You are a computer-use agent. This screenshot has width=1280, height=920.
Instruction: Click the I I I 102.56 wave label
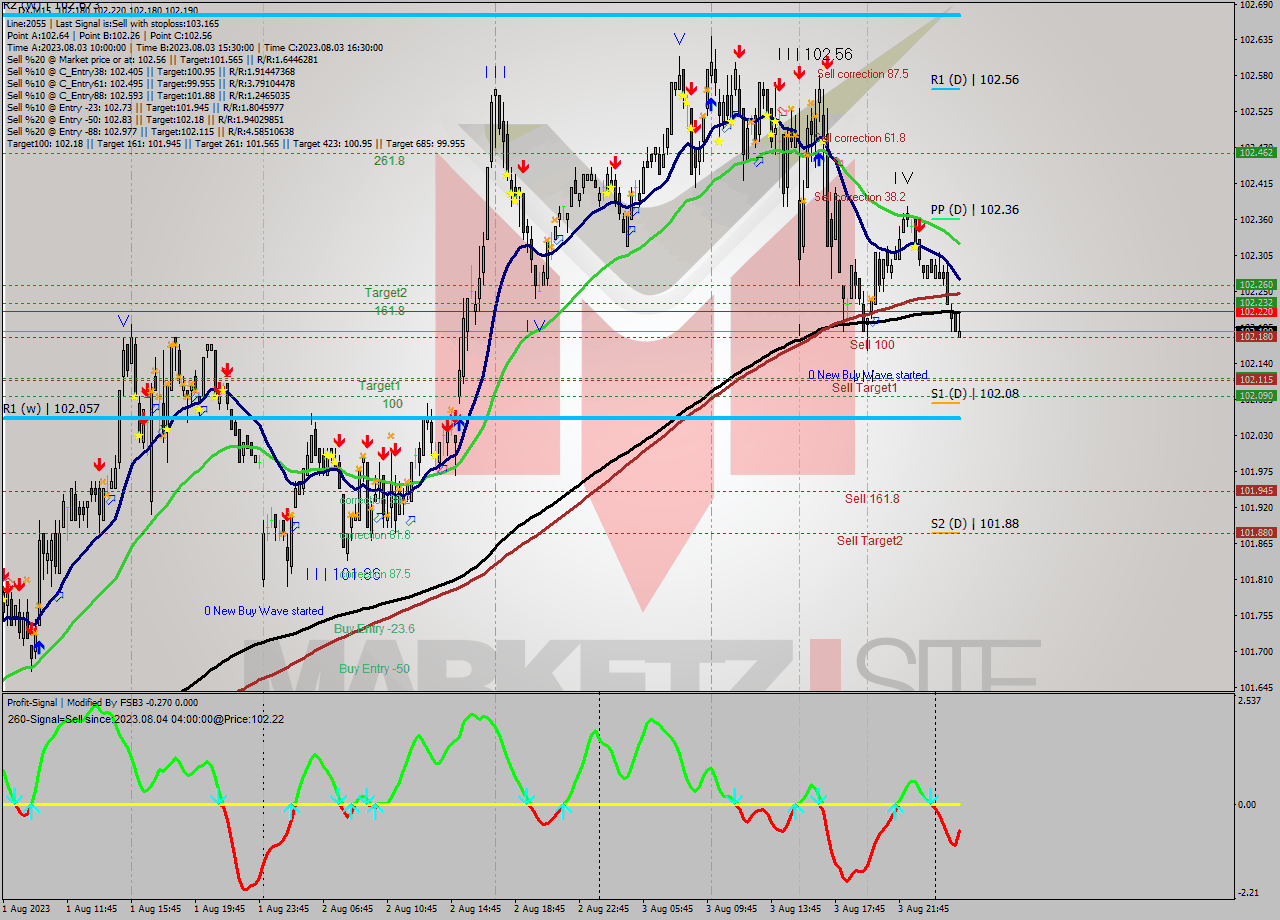coord(815,54)
